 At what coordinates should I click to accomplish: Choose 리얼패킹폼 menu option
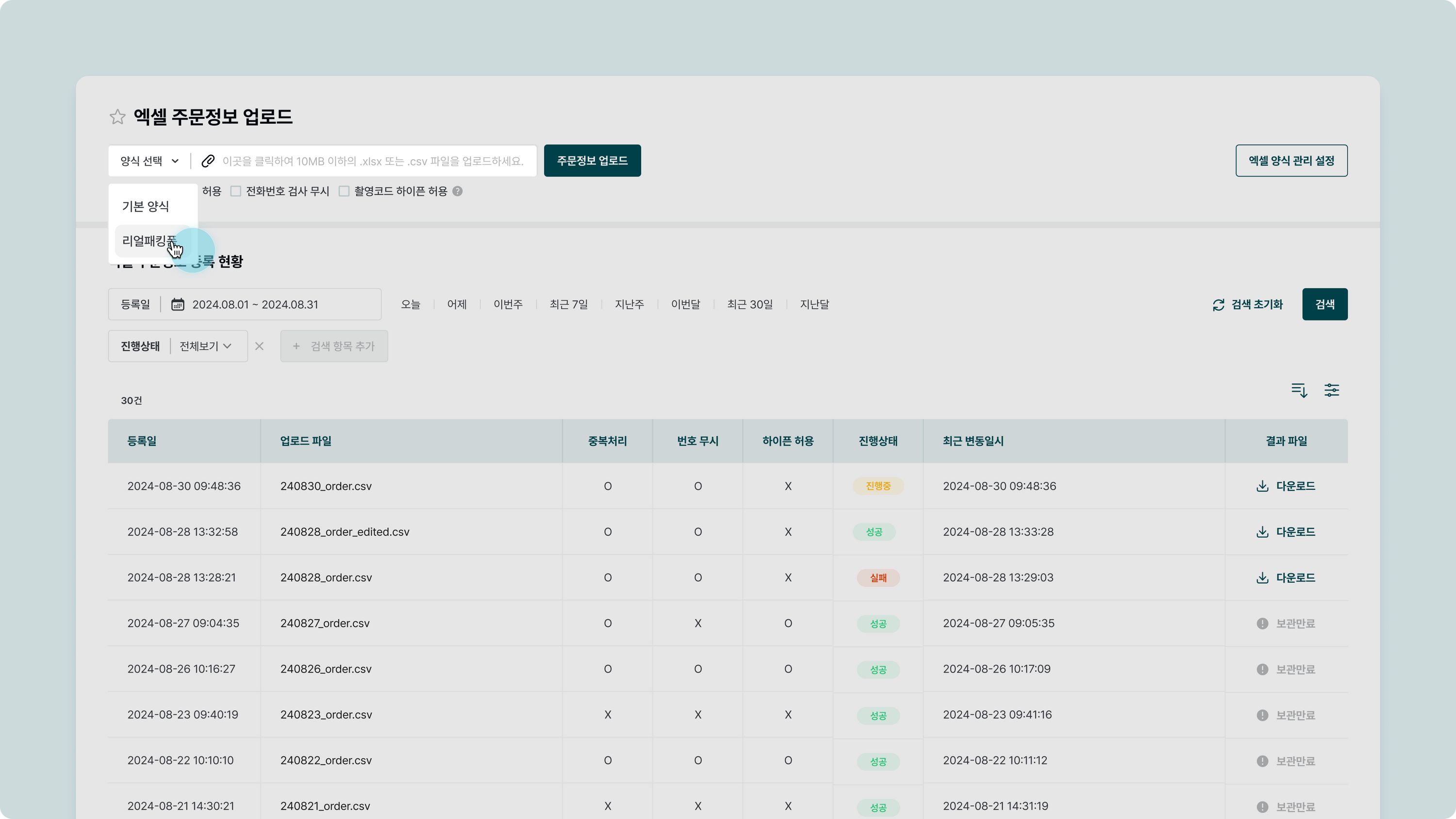click(x=148, y=241)
